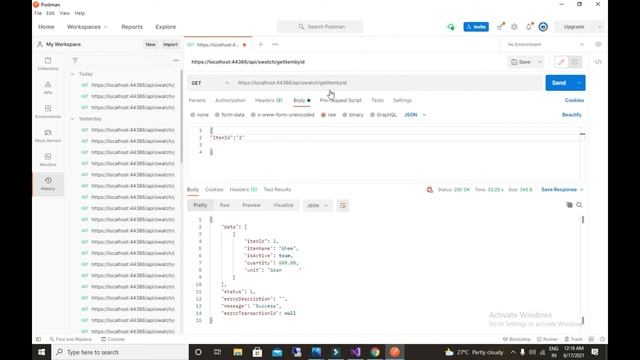Search the response with magnifier icon
640x360 pixels.
click(x=579, y=205)
